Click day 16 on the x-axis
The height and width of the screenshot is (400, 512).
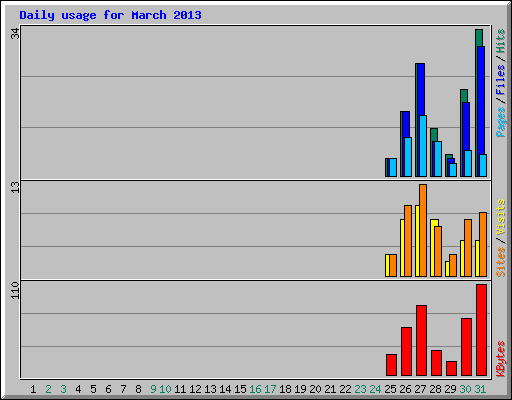pyautogui.click(x=255, y=389)
